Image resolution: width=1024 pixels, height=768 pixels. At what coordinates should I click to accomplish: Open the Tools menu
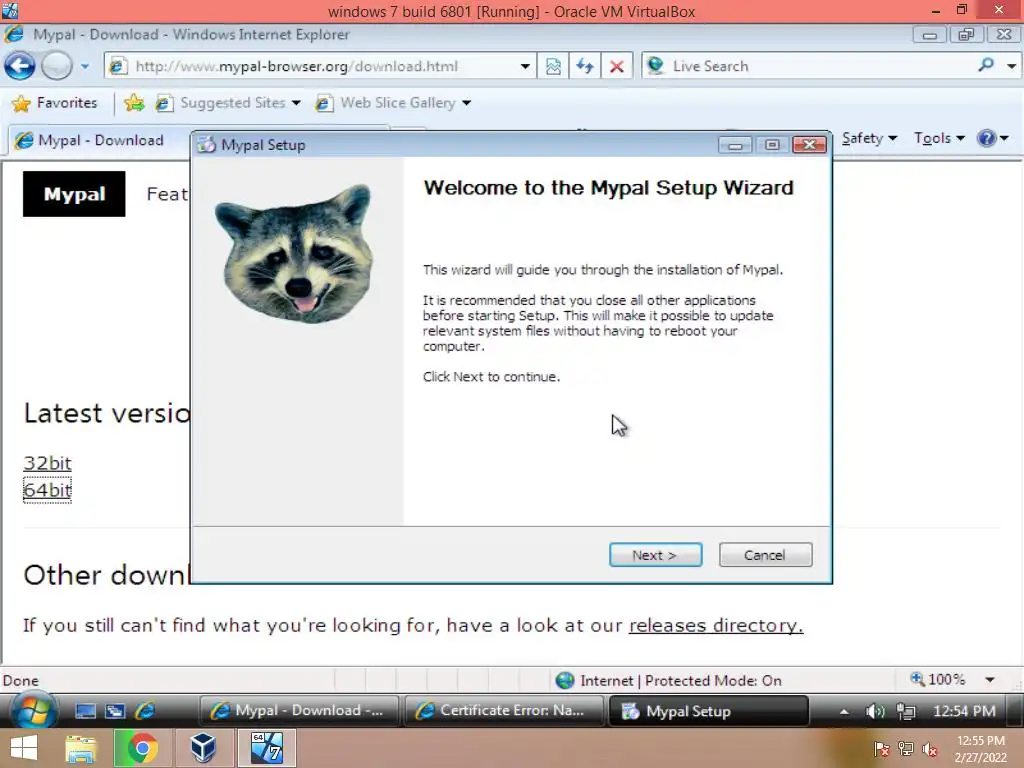pos(939,138)
